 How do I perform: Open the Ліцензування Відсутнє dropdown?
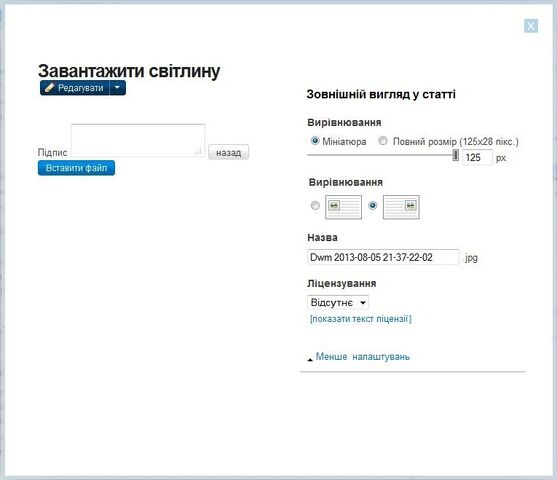(338, 302)
